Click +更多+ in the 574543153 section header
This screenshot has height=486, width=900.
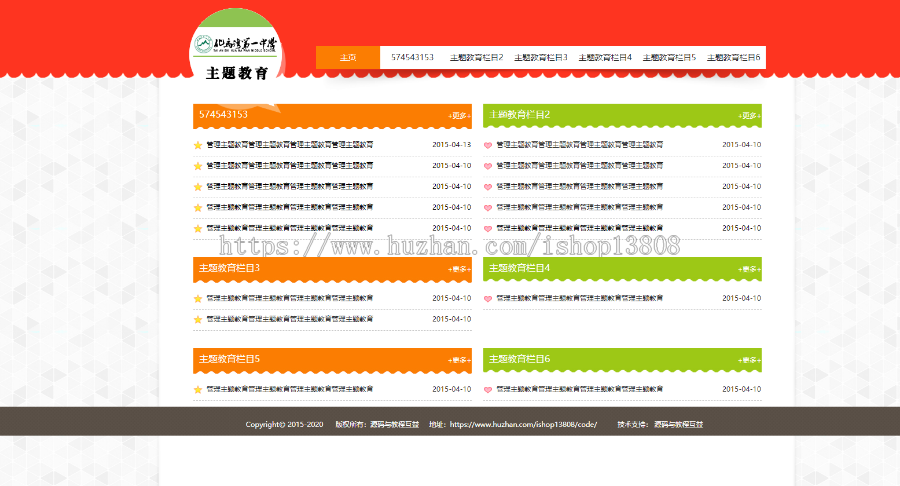[x=459, y=116]
